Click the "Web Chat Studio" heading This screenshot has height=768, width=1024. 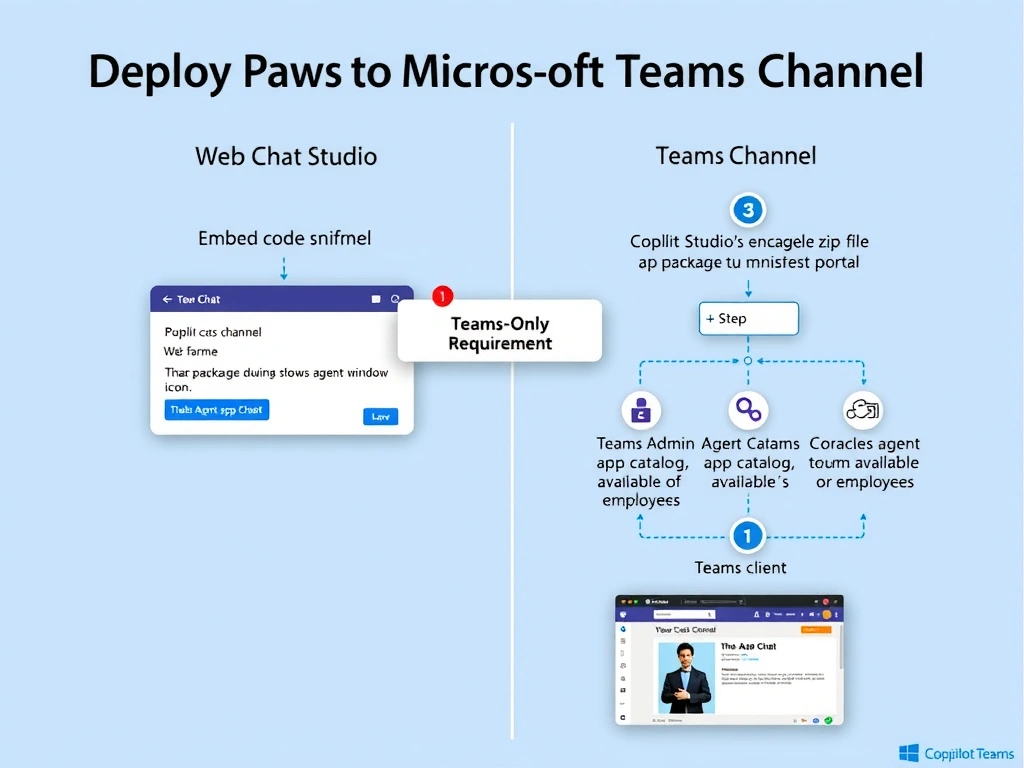[x=286, y=157]
